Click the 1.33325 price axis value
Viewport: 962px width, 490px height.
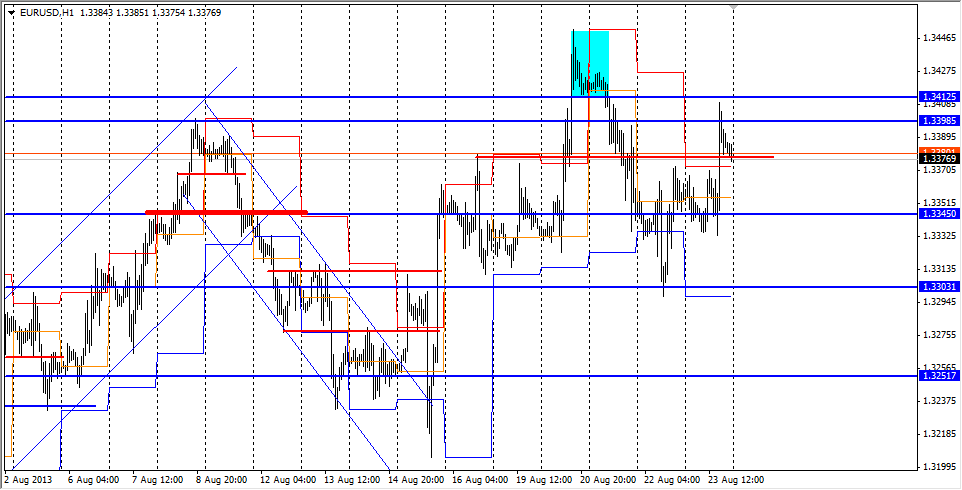939,235
